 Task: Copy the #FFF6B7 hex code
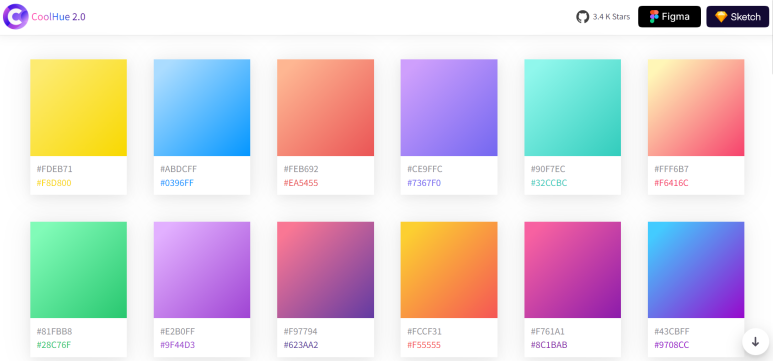pos(671,169)
